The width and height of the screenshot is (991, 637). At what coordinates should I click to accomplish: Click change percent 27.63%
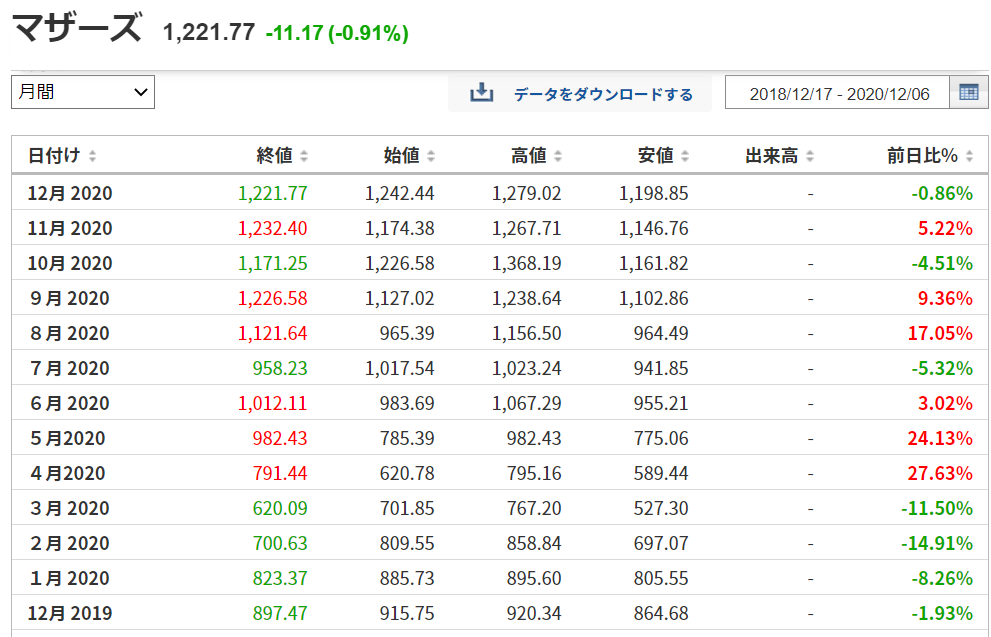(940, 473)
